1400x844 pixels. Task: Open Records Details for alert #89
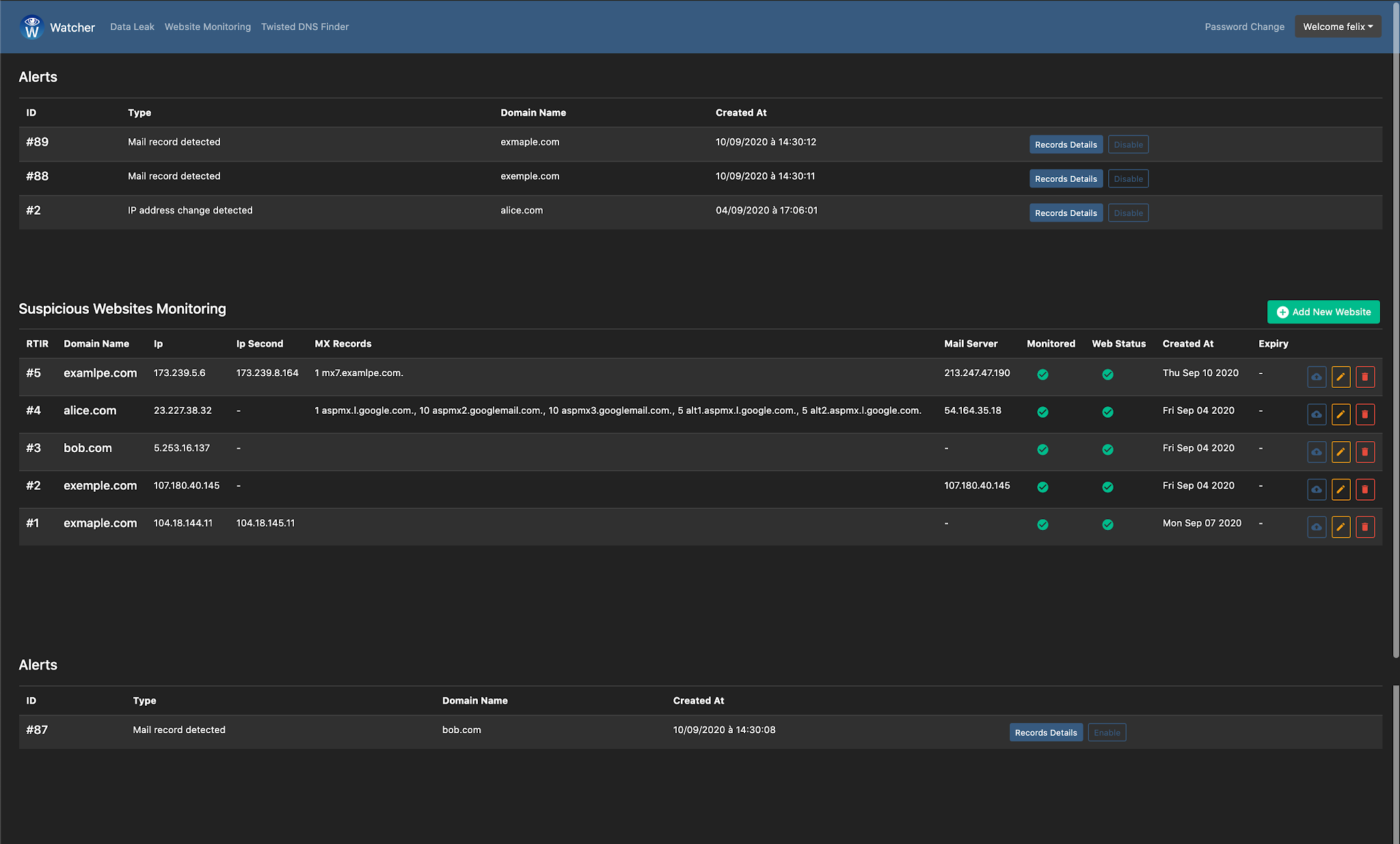[x=1065, y=144]
